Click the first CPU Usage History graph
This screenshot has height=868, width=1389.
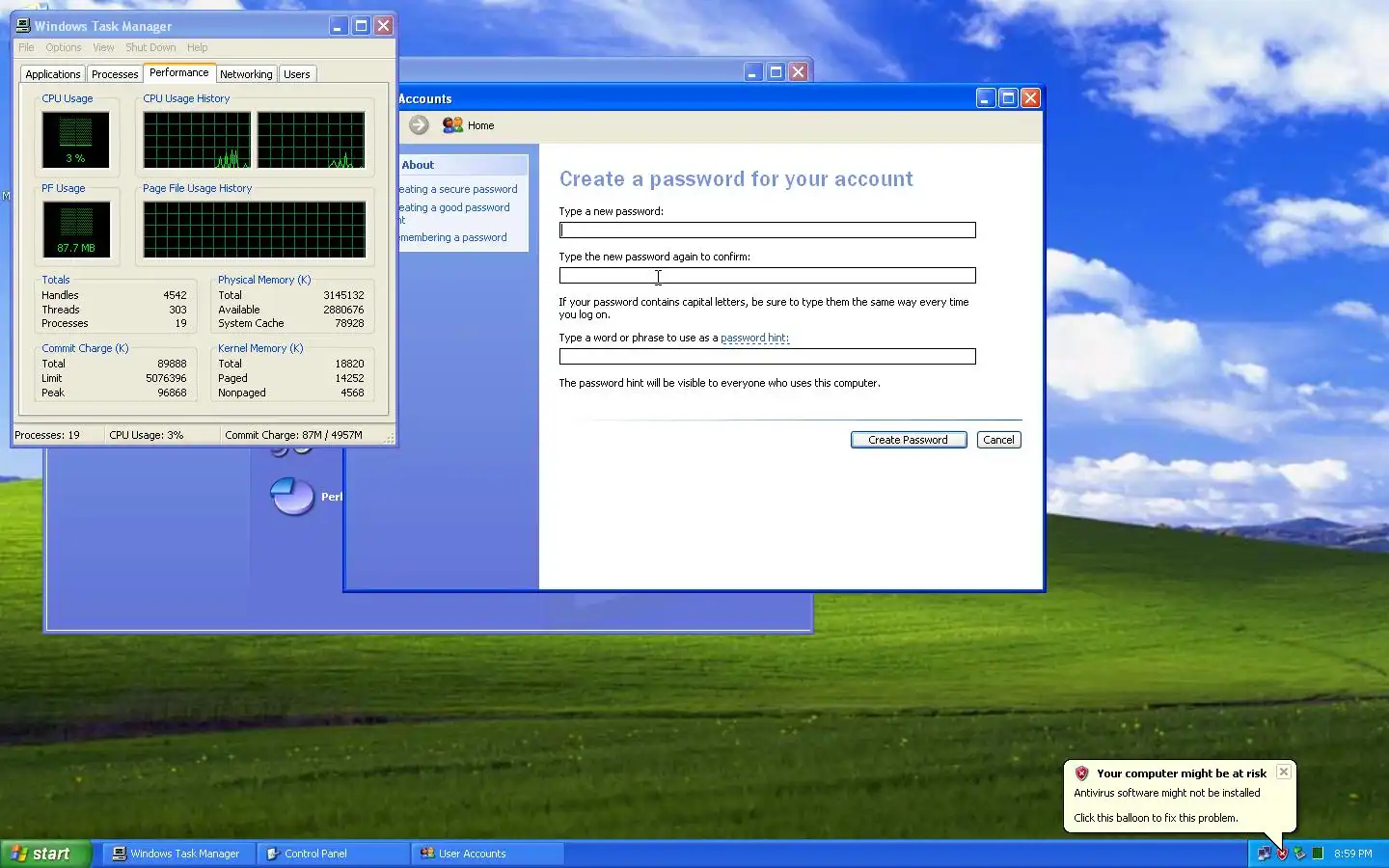[197, 140]
